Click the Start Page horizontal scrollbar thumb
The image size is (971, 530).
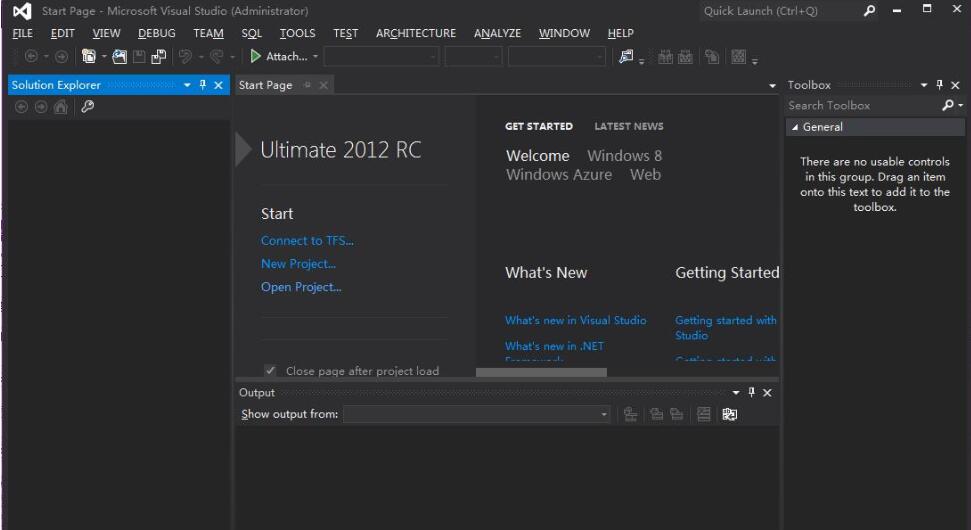click(x=541, y=372)
